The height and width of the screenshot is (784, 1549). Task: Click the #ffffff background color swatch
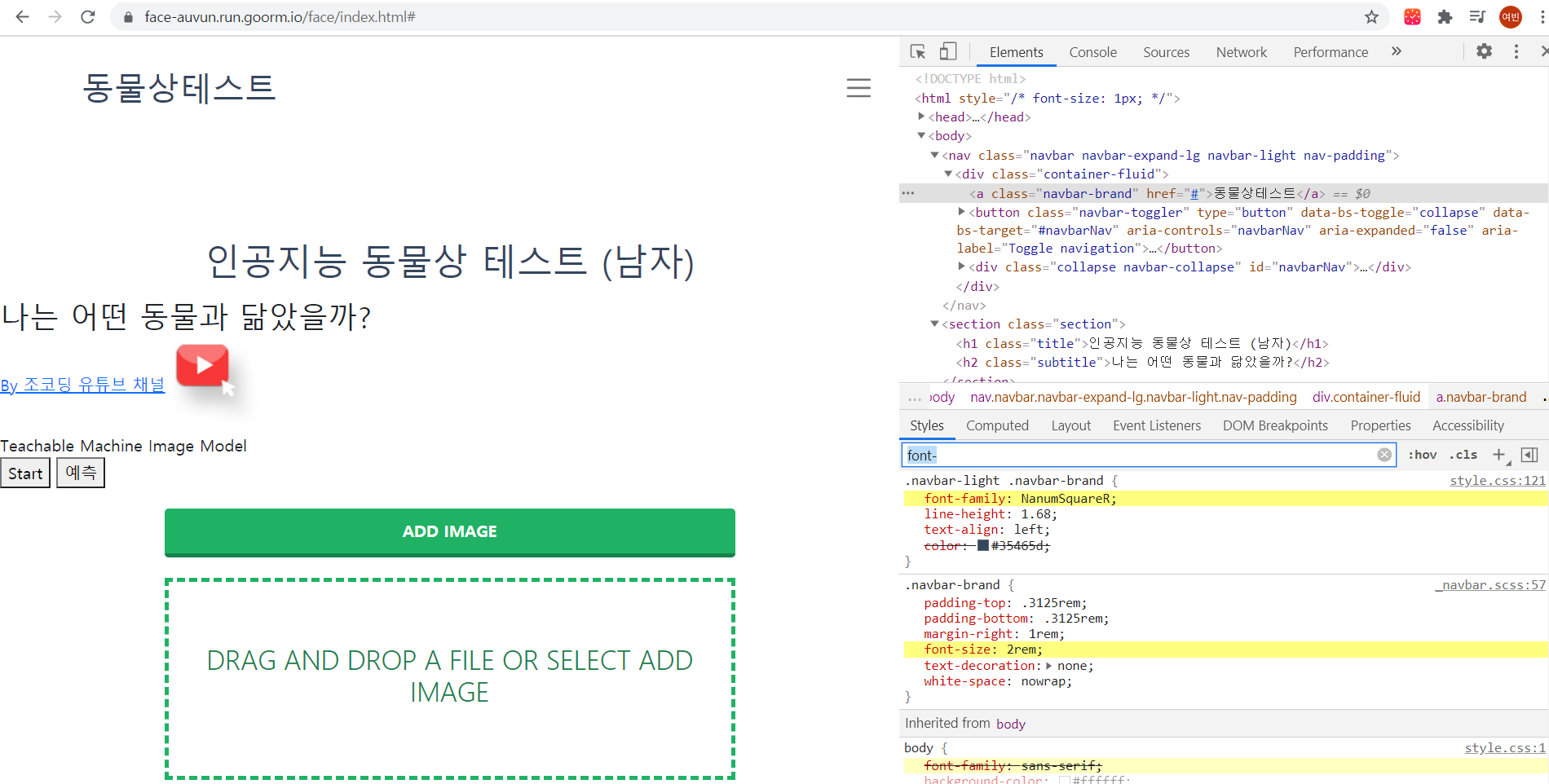(1064, 781)
